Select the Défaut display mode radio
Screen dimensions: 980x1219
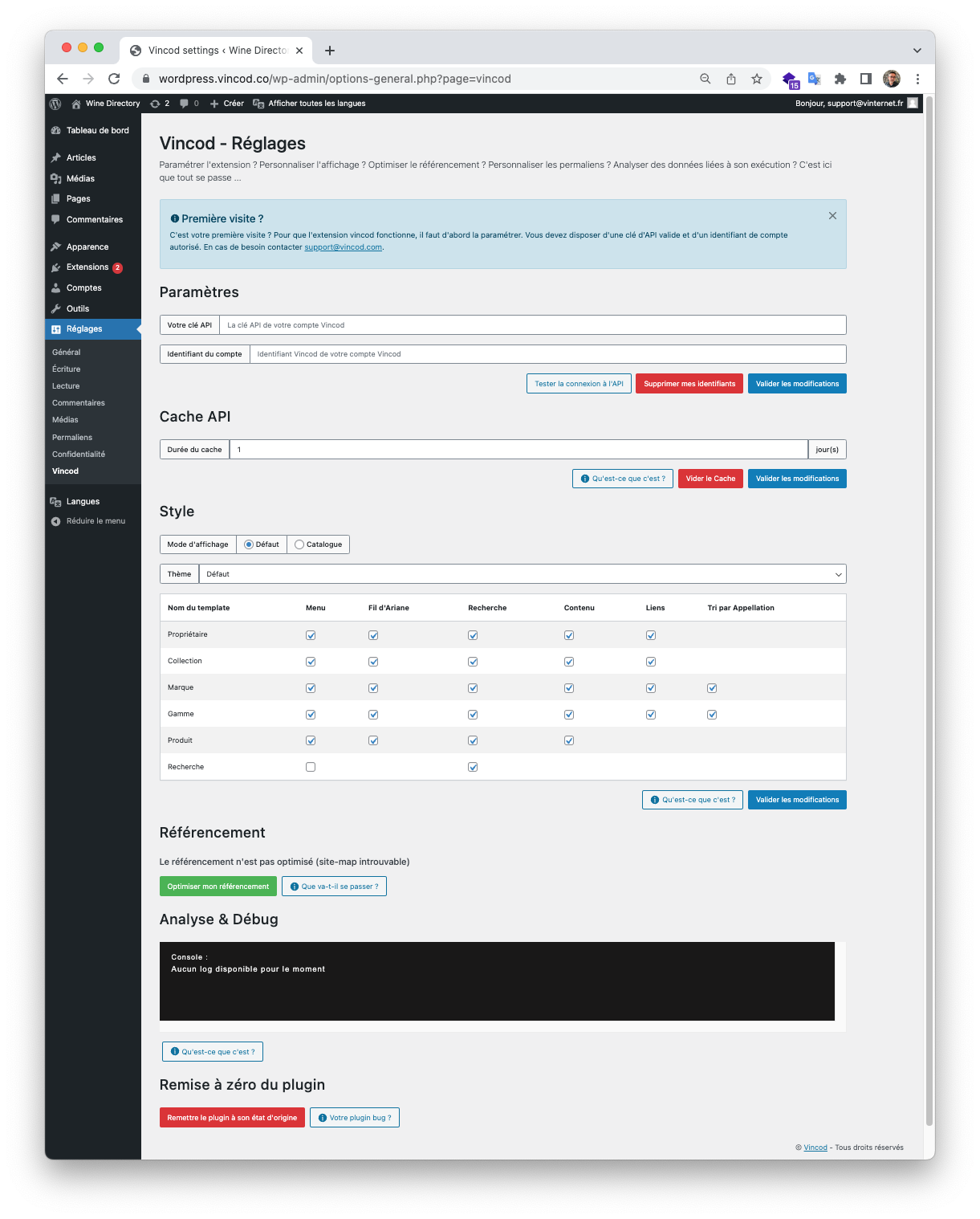pos(249,544)
